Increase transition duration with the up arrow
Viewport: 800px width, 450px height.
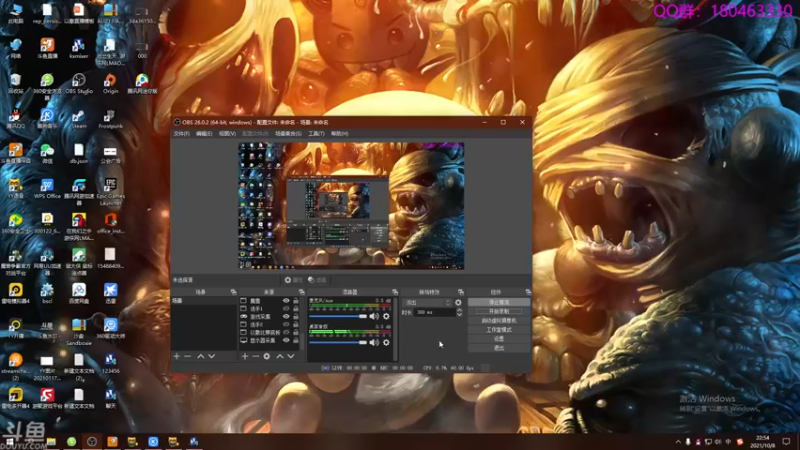click(x=459, y=310)
